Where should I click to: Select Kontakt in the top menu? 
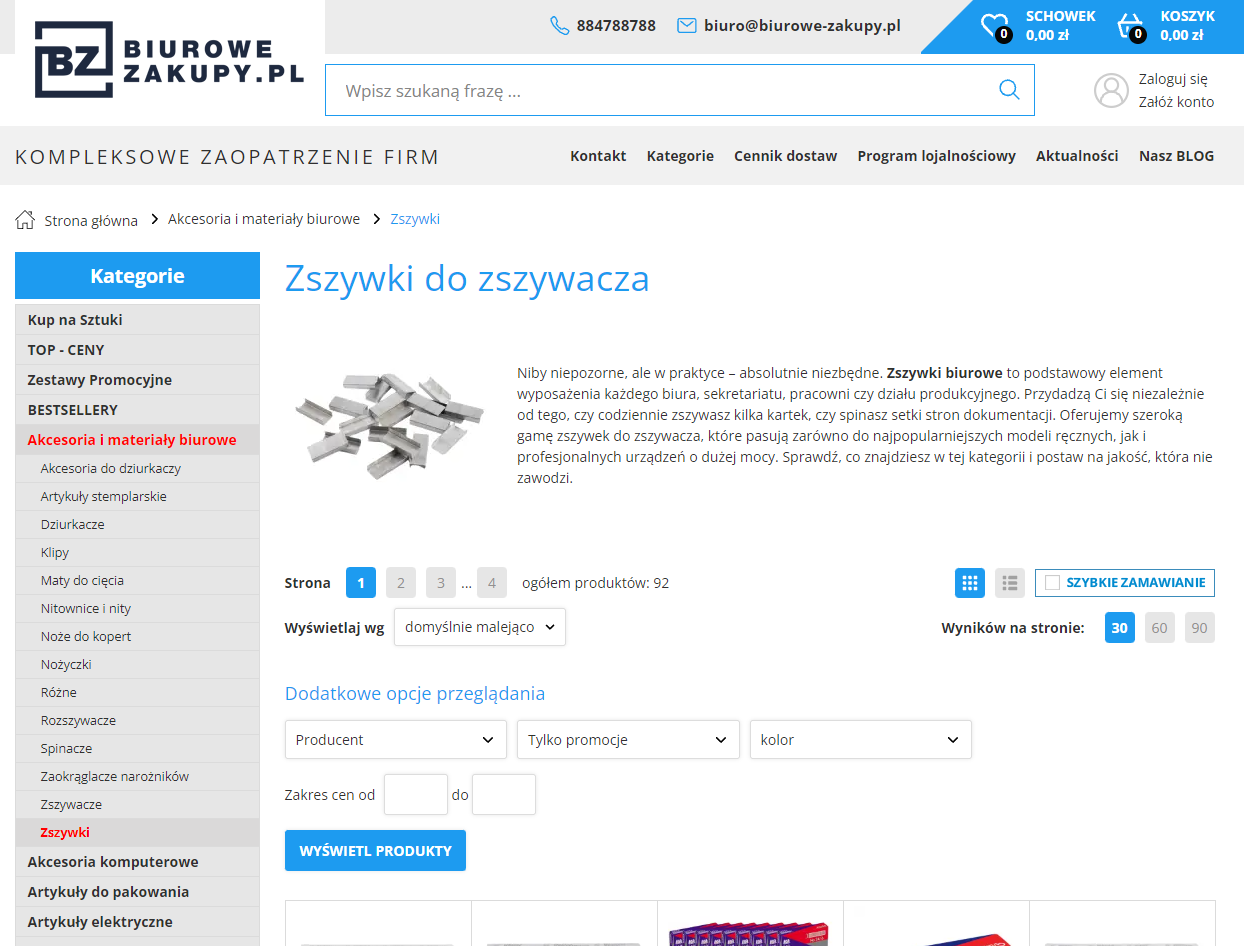(x=598, y=156)
